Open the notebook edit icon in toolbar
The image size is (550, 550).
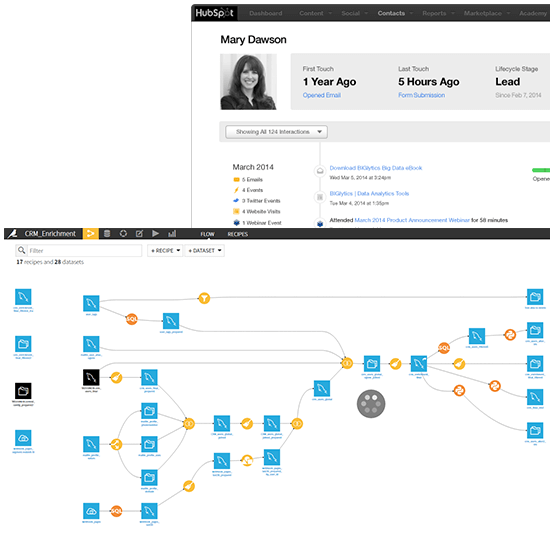pyautogui.click(x=139, y=233)
